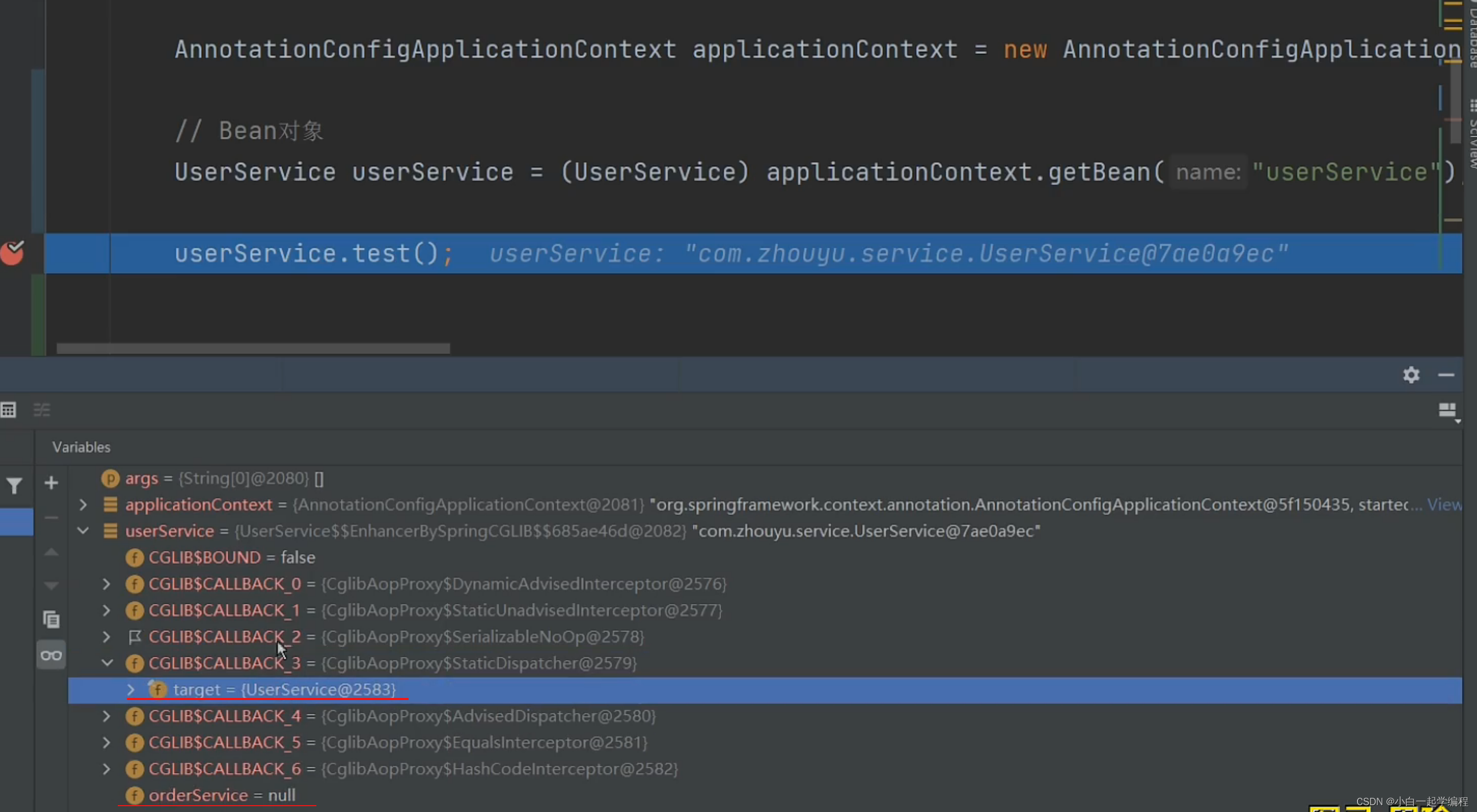Expand CGLIB$CALLBACK_0 node
1477x812 pixels.
coord(106,583)
